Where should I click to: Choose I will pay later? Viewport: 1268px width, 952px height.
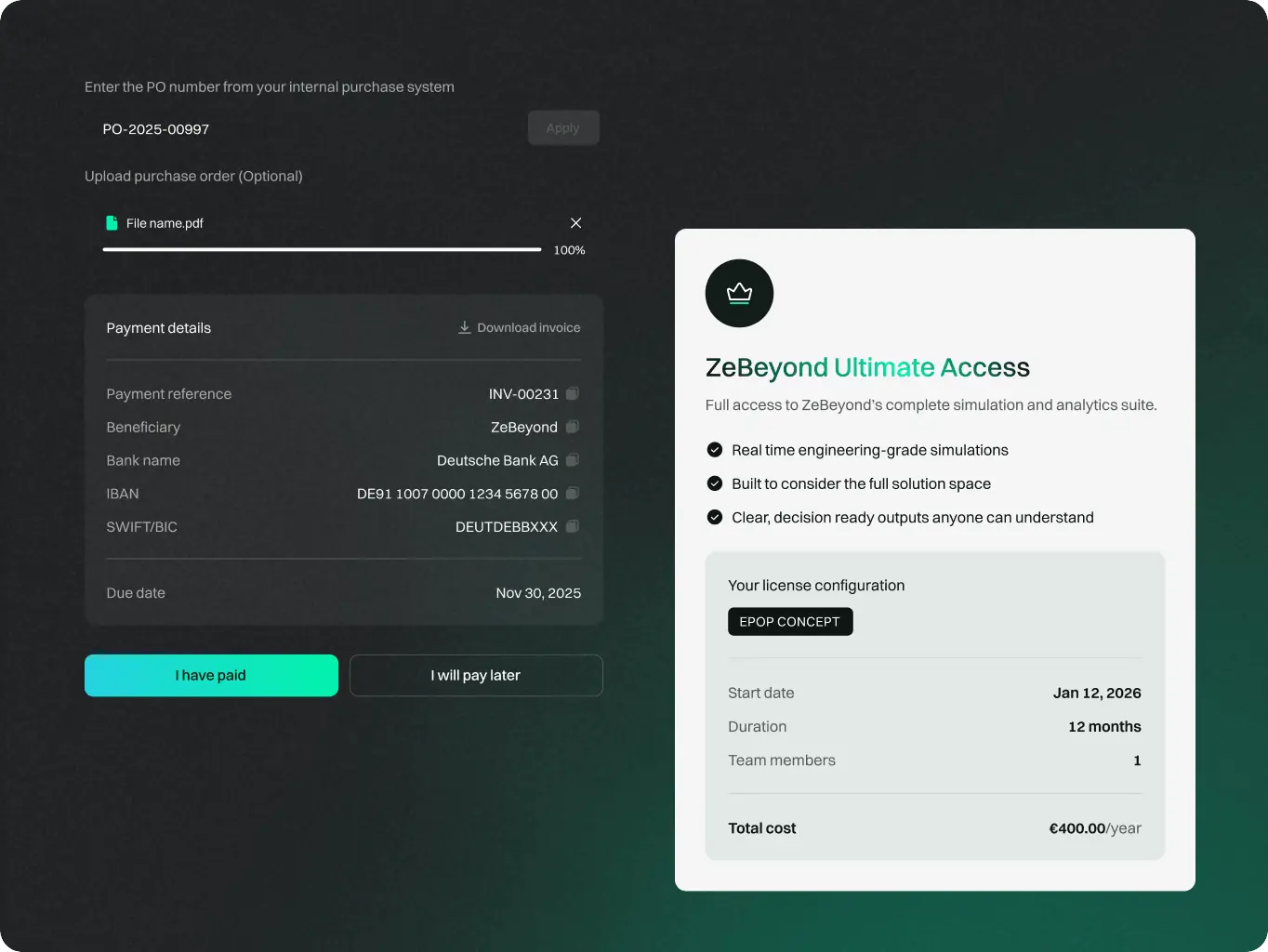pyautogui.click(x=476, y=675)
